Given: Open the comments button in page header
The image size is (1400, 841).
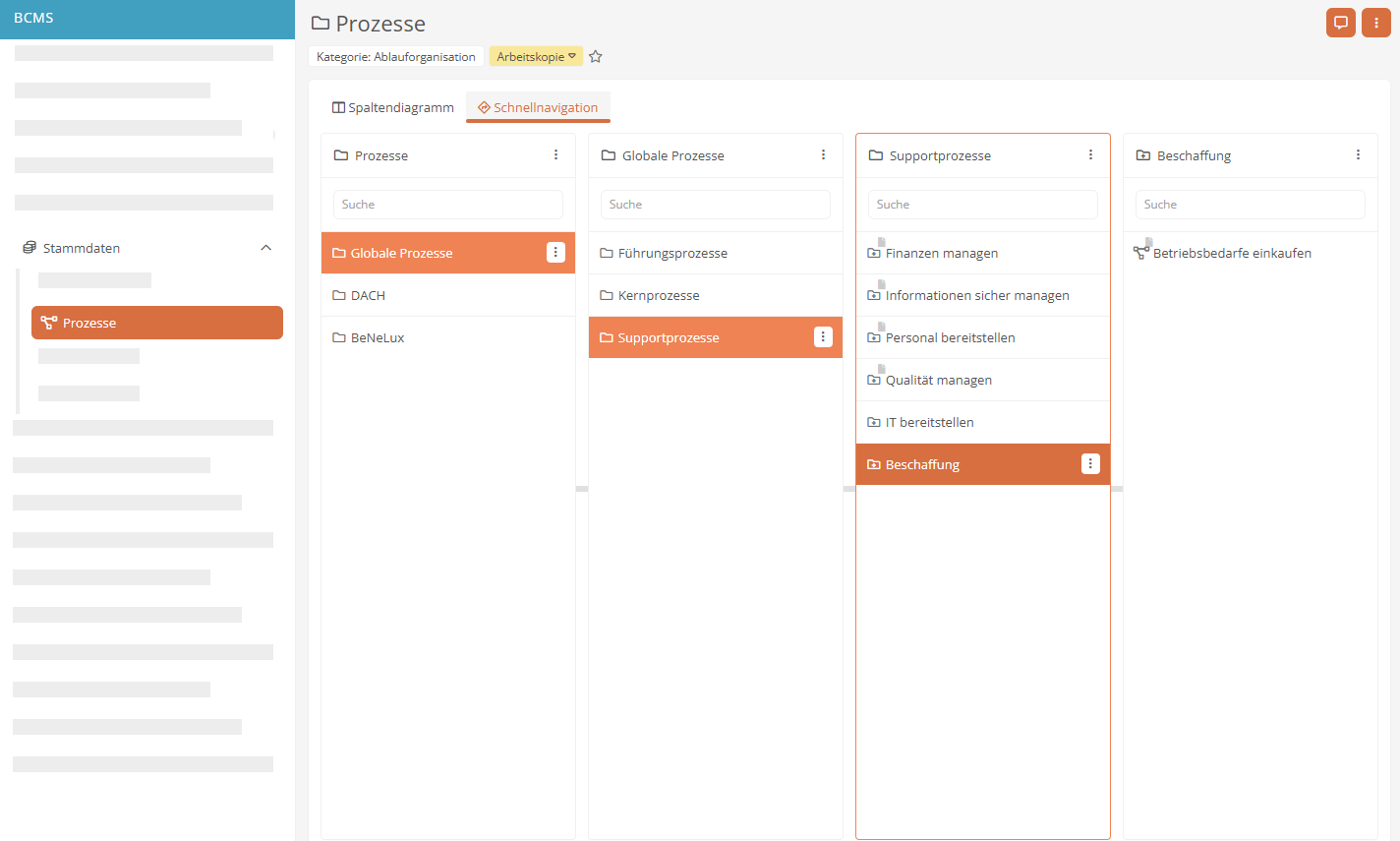Looking at the screenshot, I should tap(1340, 23).
